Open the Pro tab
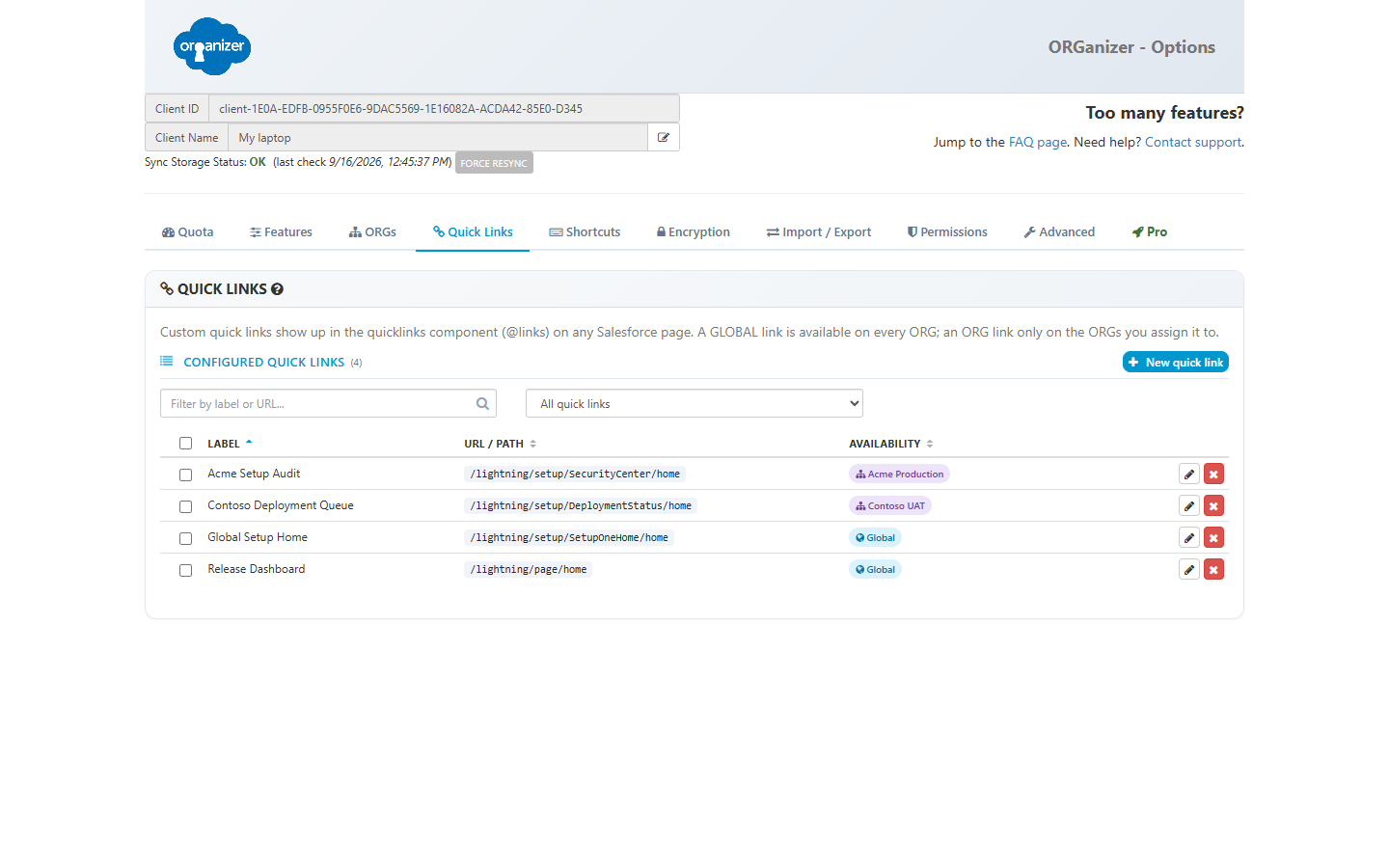The height and width of the screenshot is (868, 1389). click(1150, 232)
